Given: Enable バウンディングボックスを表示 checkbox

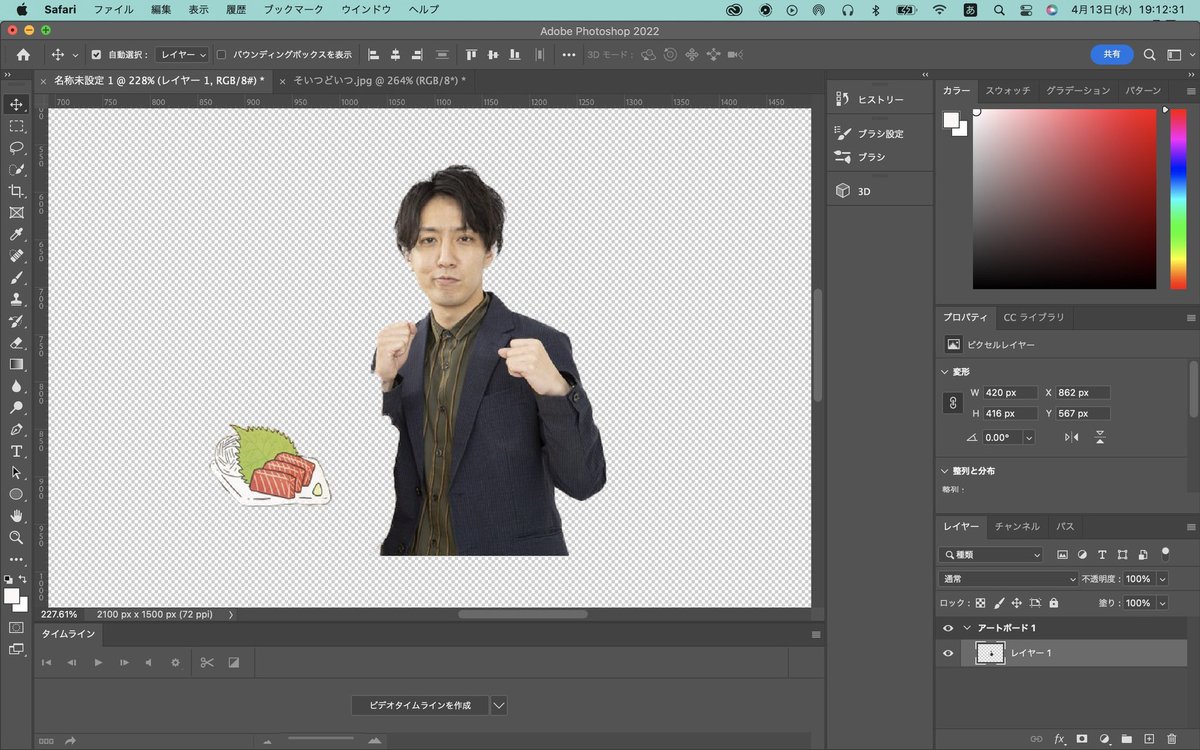Looking at the screenshot, I should pos(222,55).
